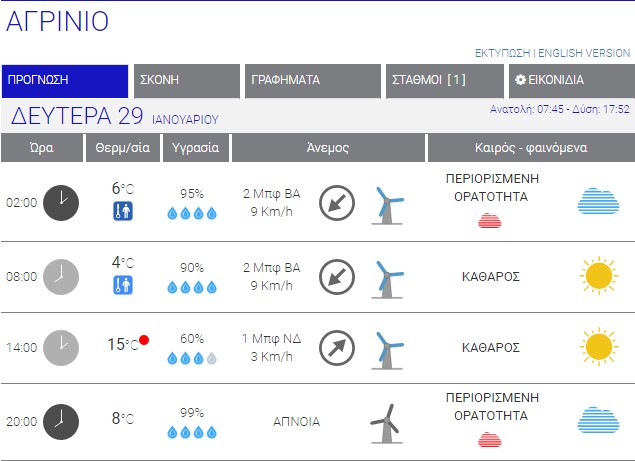This screenshot has height=461, width=635.
Task: Click the northeast wind direction arrow at 08:00
Action: 337,275
